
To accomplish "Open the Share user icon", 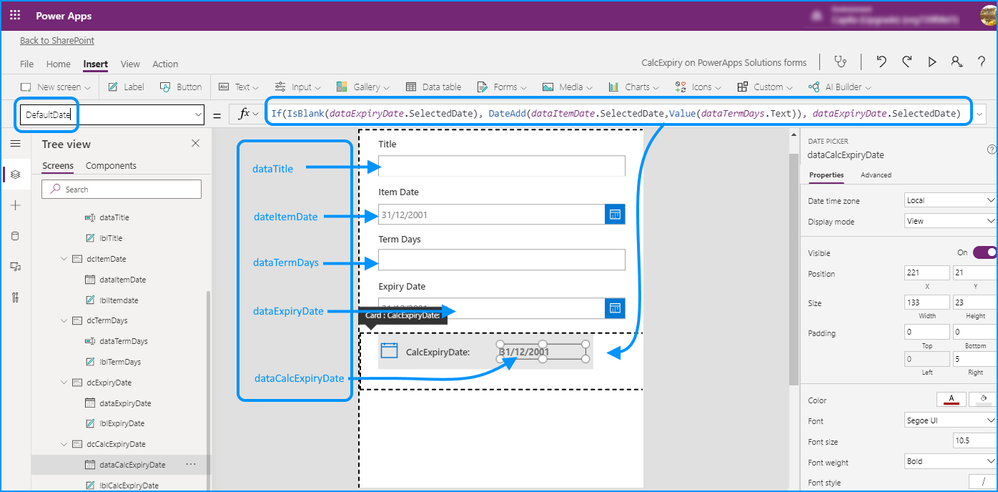I will click(956, 62).
